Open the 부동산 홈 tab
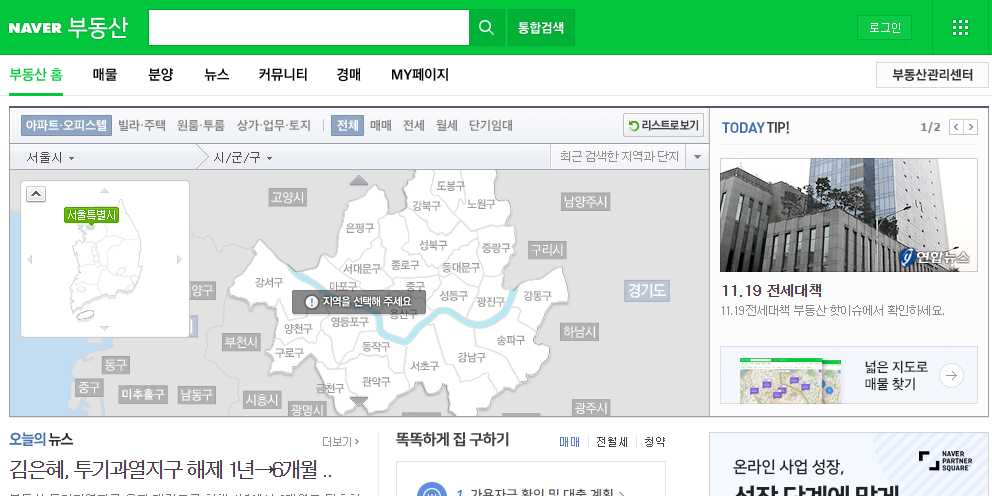 coord(36,75)
